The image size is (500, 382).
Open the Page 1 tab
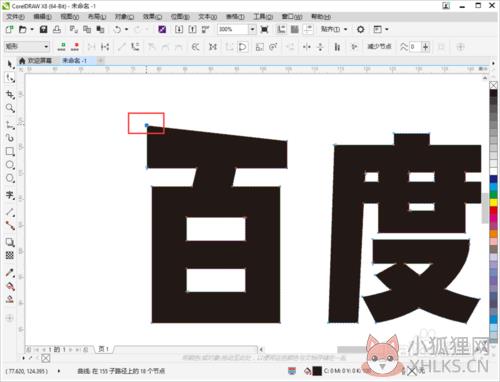tap(104, 349)
